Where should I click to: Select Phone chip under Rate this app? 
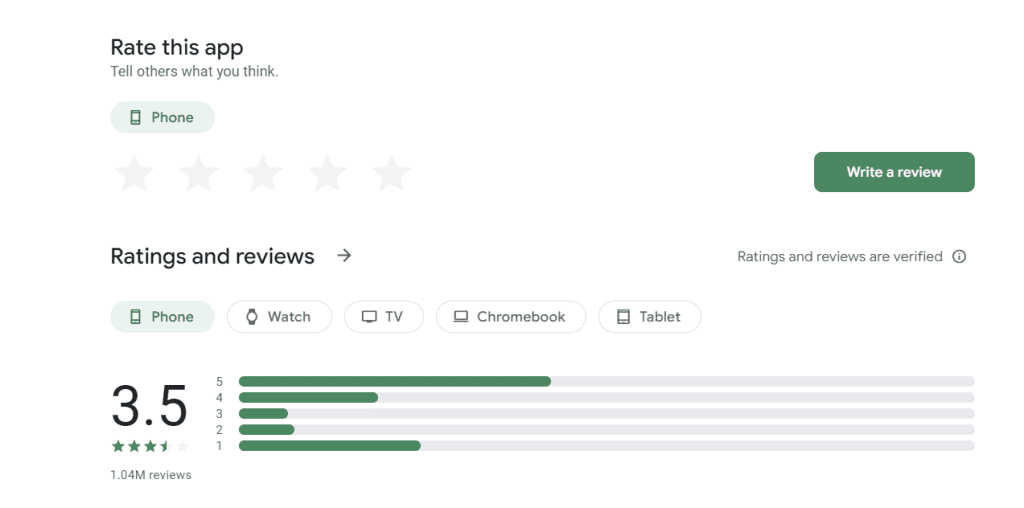point(162,118)
